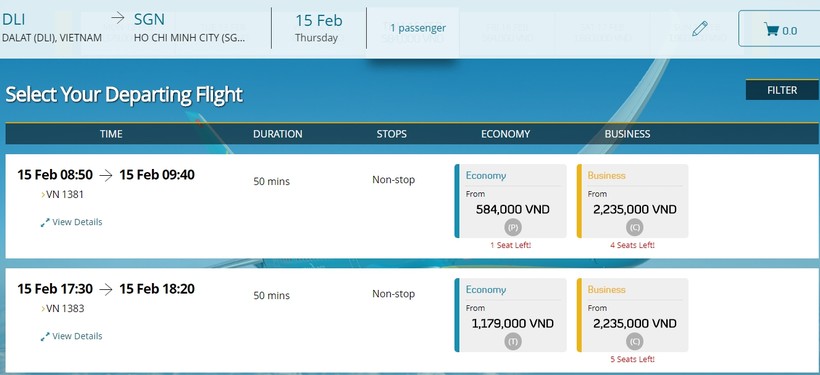The image size is (820, 375).
Task: Select Business fare on 17:30 flight
Action: pyautogui.click(x=632, y=315)
